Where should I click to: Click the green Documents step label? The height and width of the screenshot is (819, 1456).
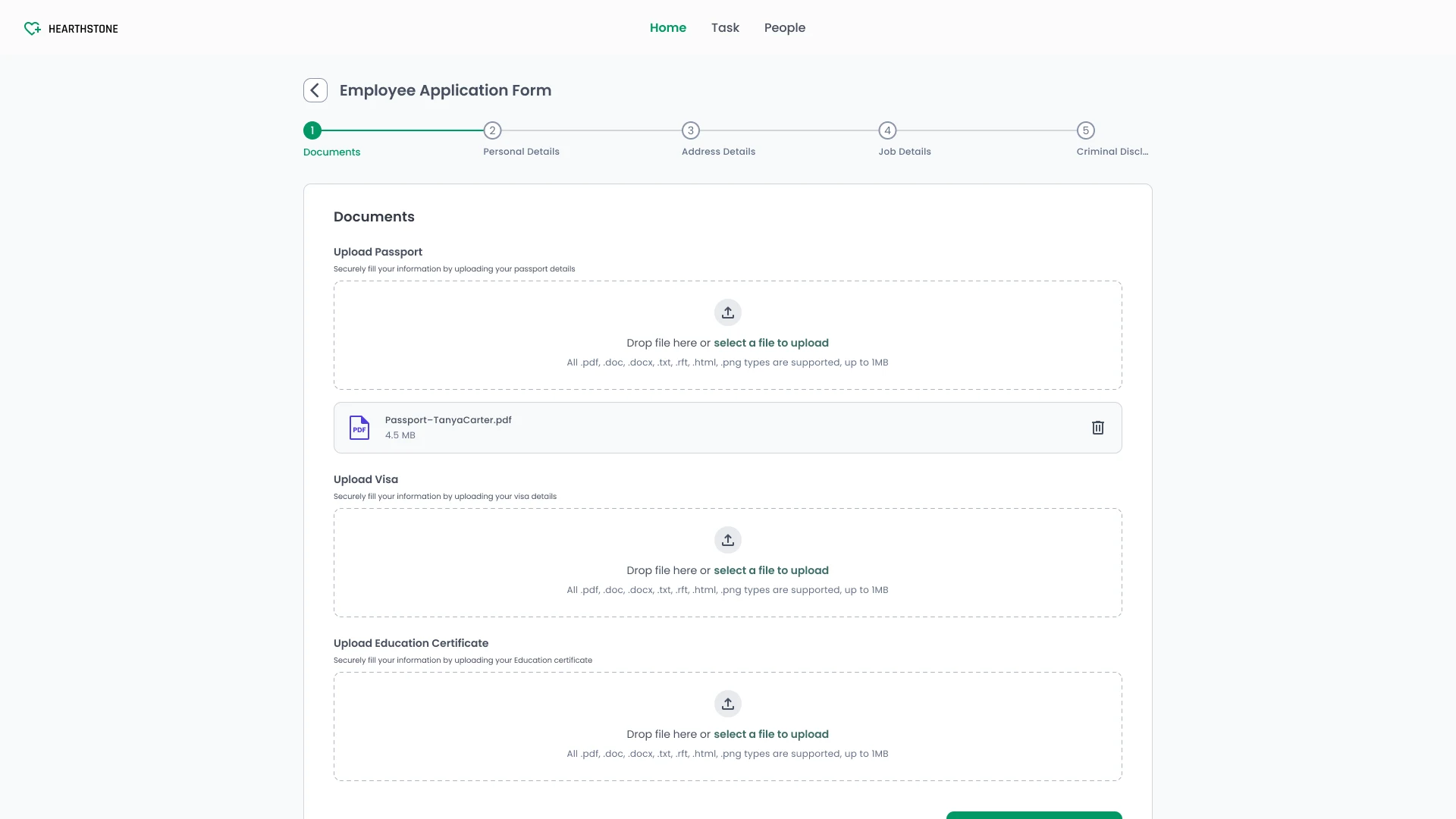pos(331,152)
